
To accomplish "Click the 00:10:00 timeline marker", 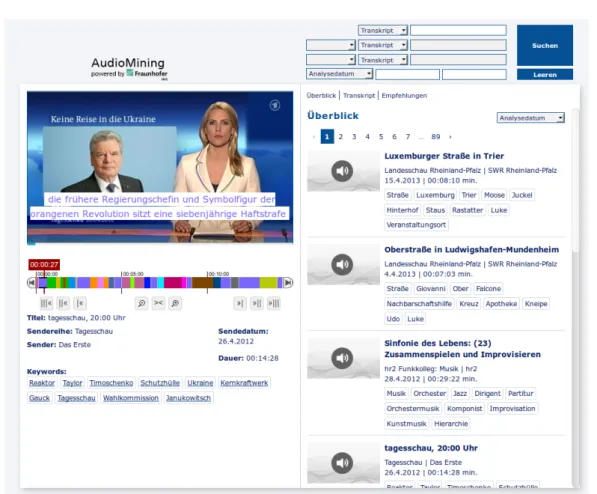I will 218,274.
